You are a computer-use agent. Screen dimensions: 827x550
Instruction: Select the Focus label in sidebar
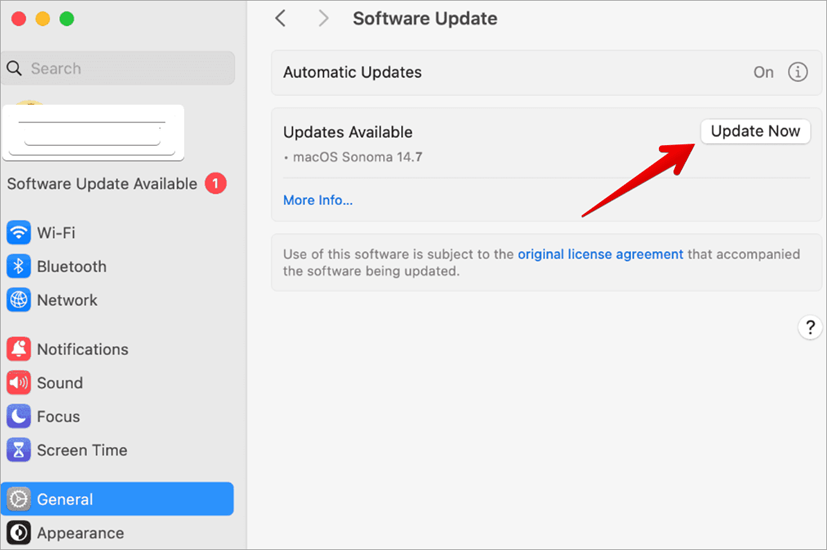(x=58, y=417)
